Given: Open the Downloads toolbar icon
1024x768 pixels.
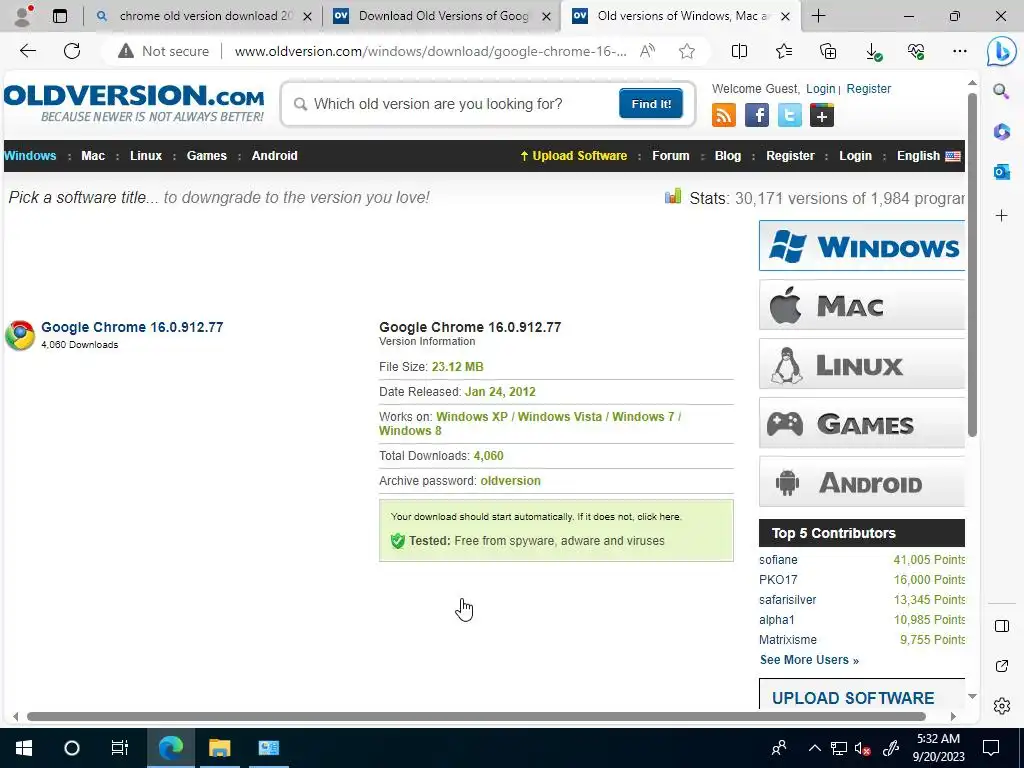Looking at the screenshot, I should click(x=872, y=51).
